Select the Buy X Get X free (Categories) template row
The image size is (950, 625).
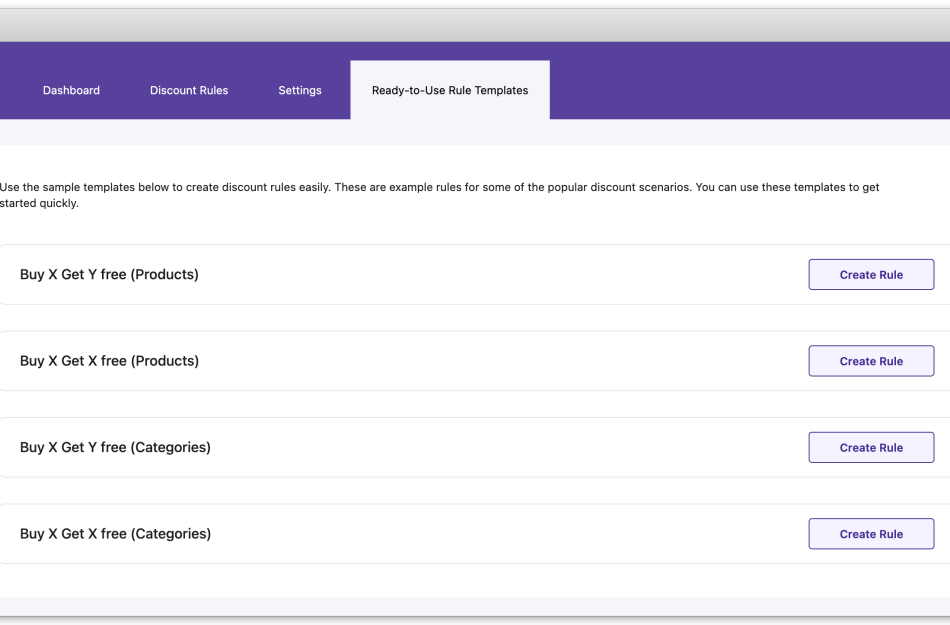[115, 533]
